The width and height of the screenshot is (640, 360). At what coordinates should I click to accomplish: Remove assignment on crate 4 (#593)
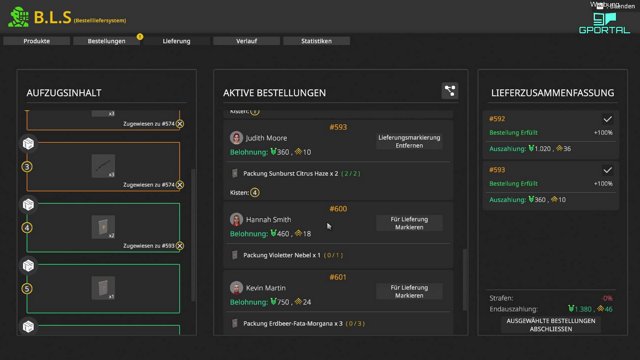point(180,246)
